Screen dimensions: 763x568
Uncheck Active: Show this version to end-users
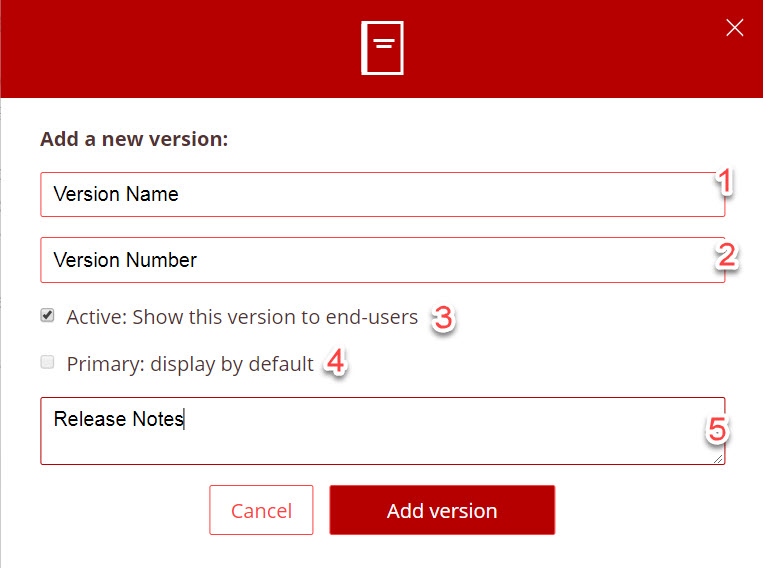(x=47, y=315)
